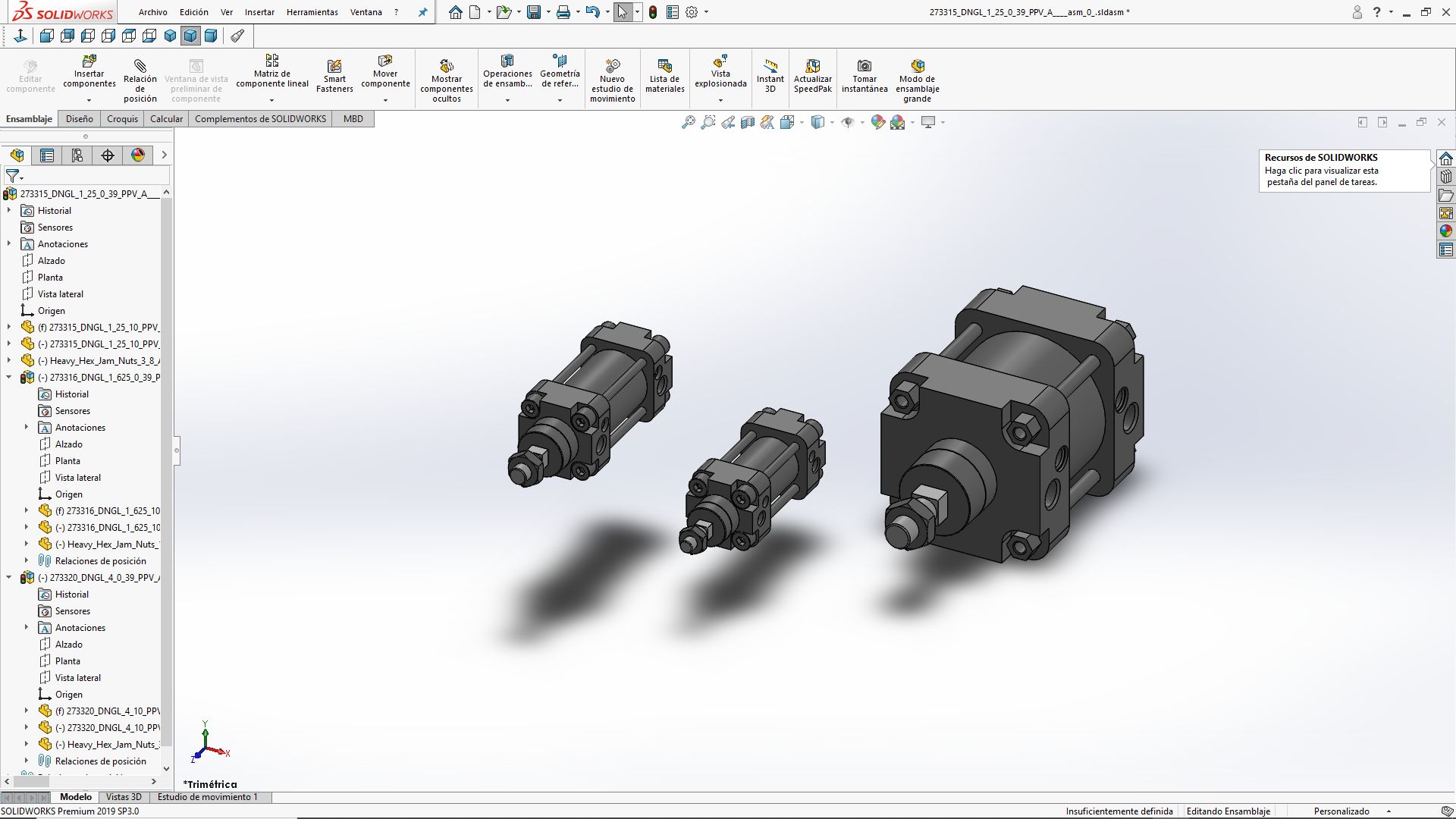Click the rebuild traffic light icon
The image size is (1456, 819).
coord(652,12)
